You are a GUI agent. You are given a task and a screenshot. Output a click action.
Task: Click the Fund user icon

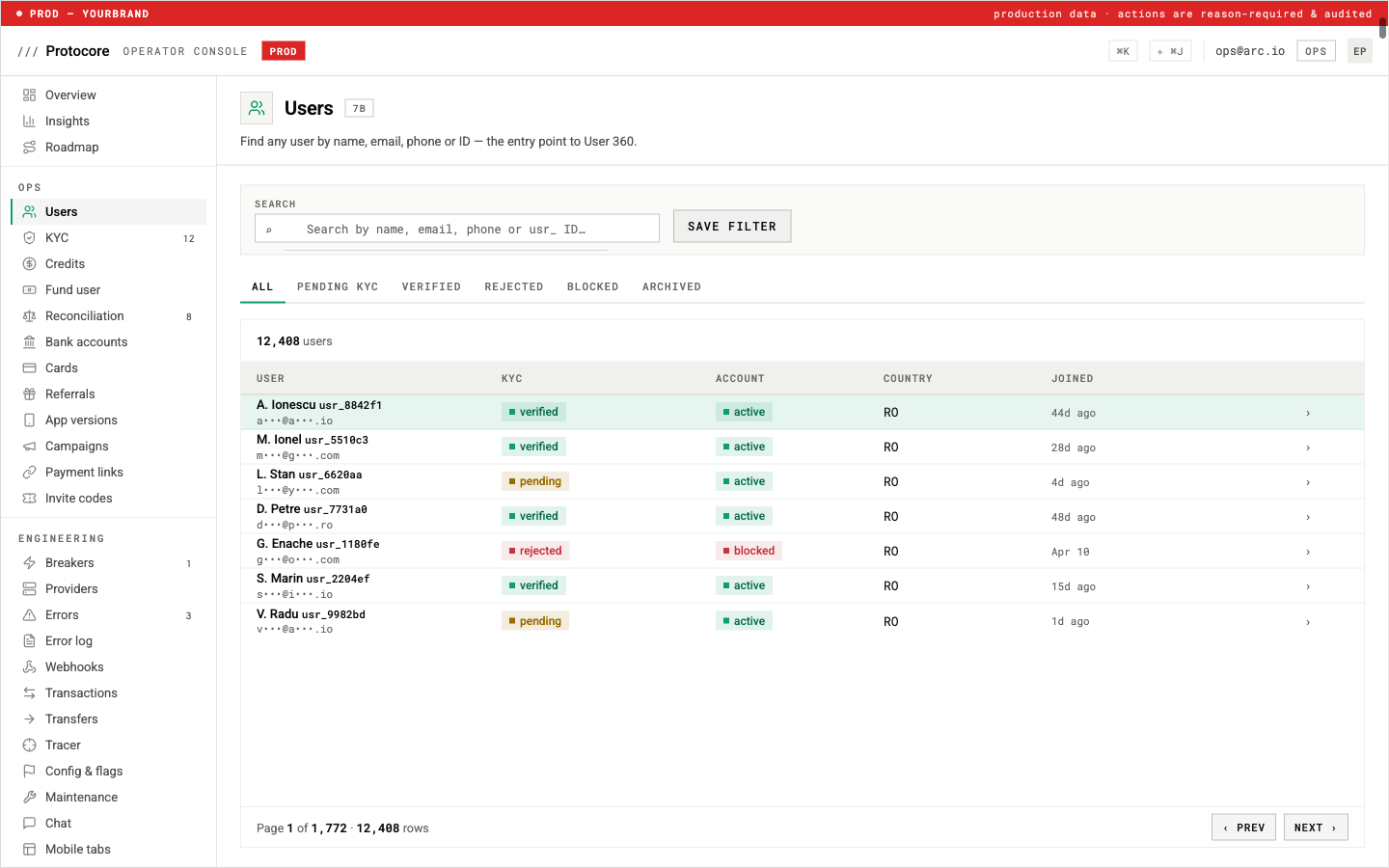click(x=29, y=290)
